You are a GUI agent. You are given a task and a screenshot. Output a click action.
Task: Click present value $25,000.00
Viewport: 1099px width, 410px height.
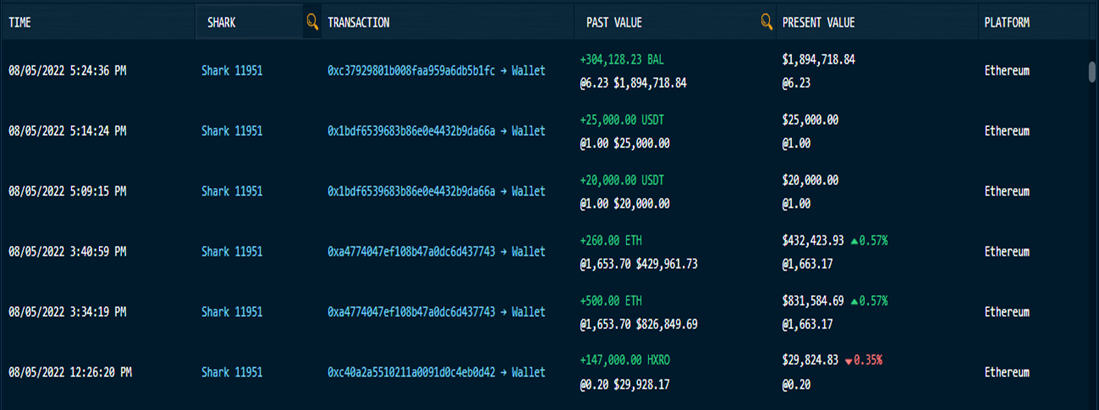[x=810, y=120]
